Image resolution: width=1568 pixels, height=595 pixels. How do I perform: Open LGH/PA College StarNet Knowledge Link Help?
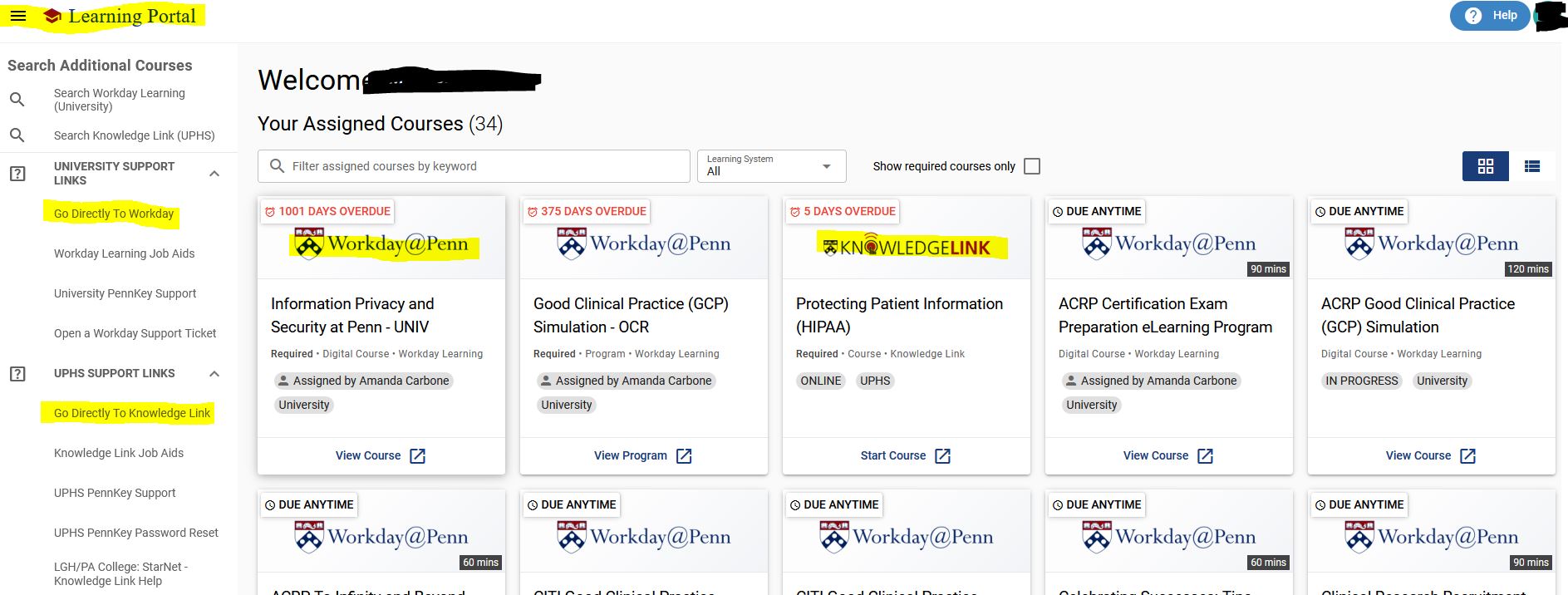coord(120,573)
